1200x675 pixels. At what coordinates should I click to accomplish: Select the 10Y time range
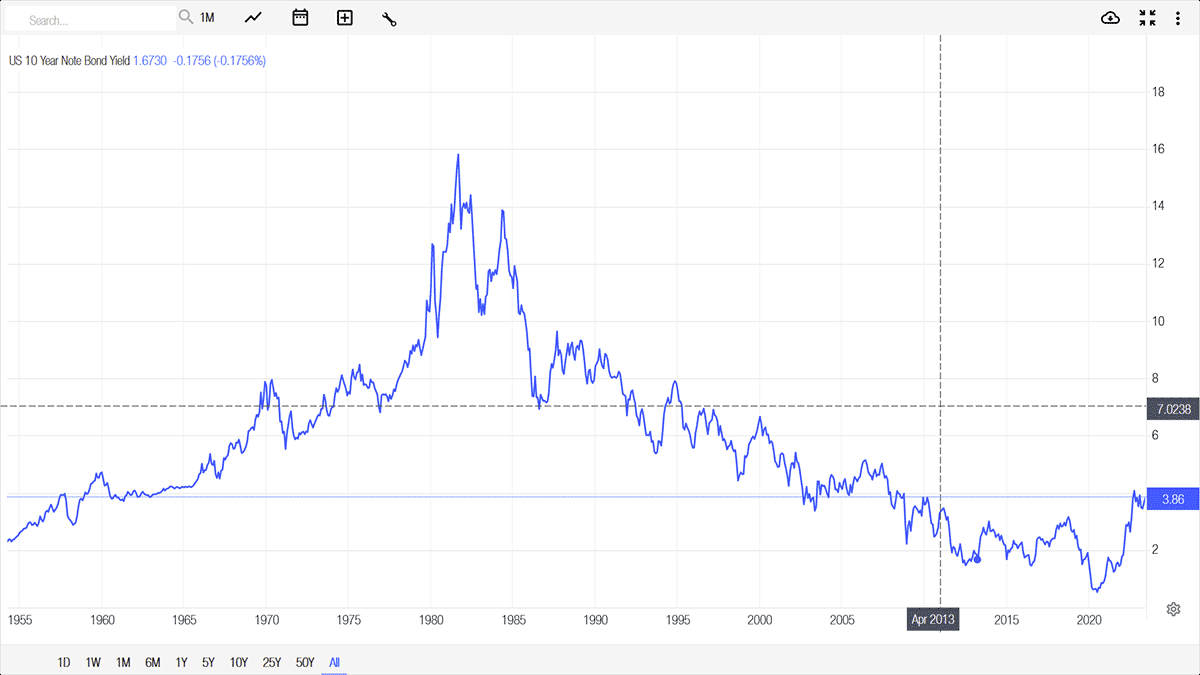(239, 662)
